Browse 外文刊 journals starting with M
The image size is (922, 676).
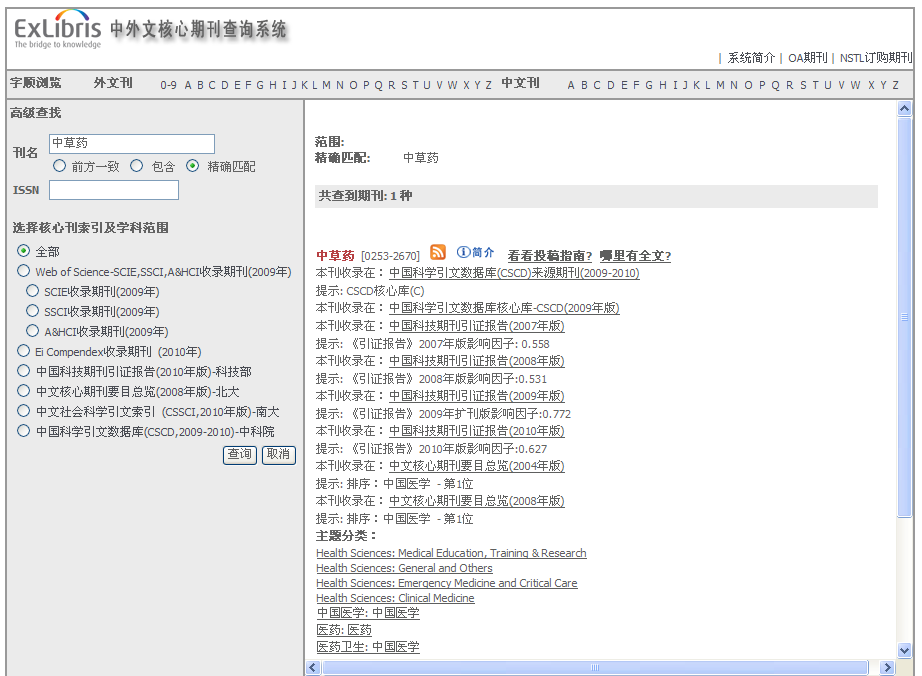point(326,85)
